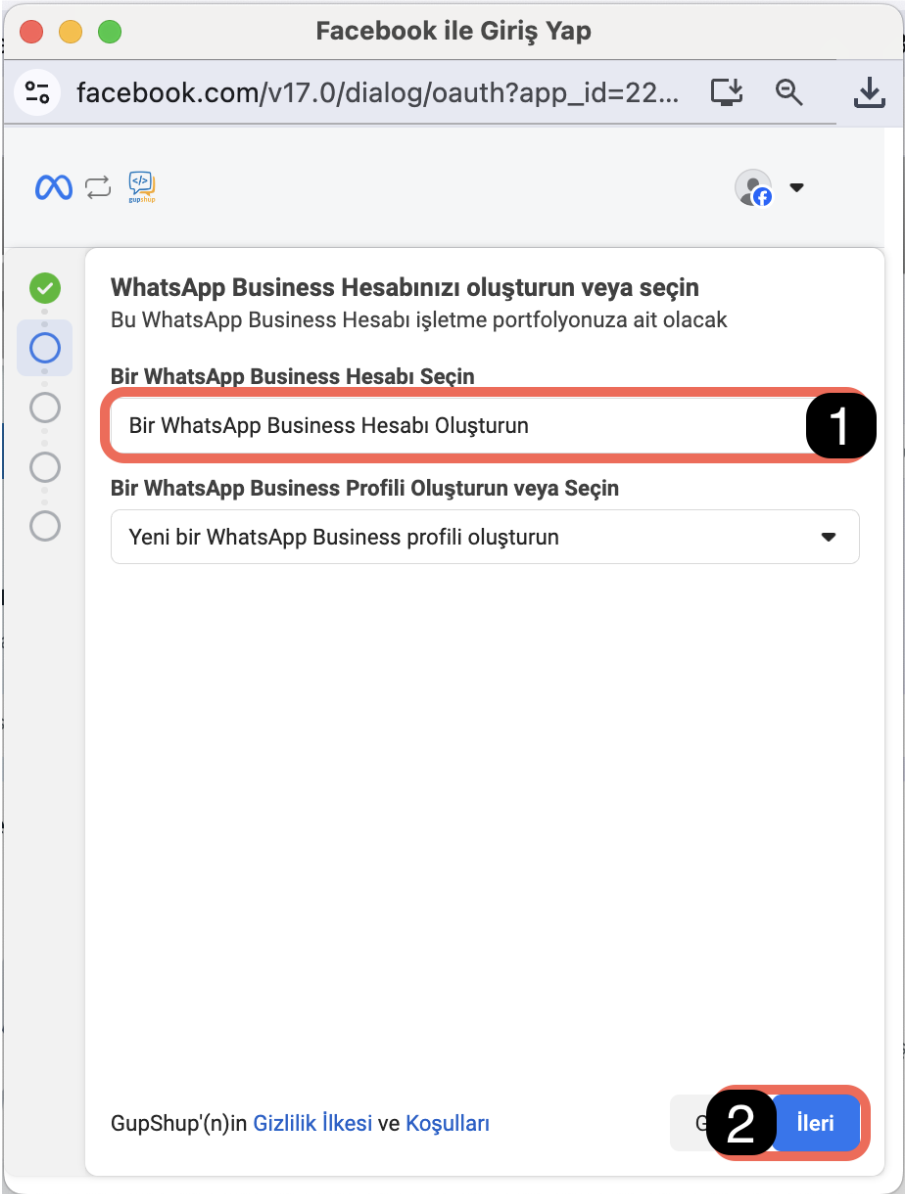This screenshot has width=906, height=1194.
Task: Click the blue İleri button
Action: [x=815, y=1123]
